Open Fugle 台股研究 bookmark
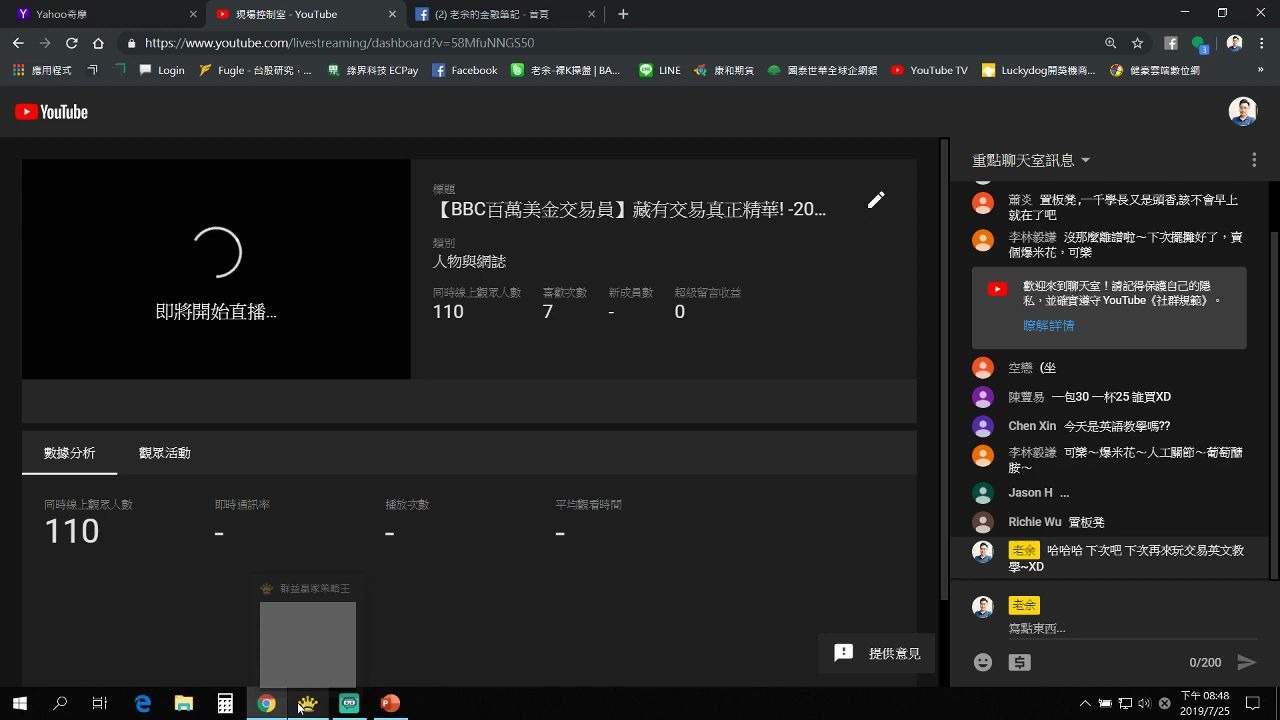1280x720 pixels. (x=255, y=70)
